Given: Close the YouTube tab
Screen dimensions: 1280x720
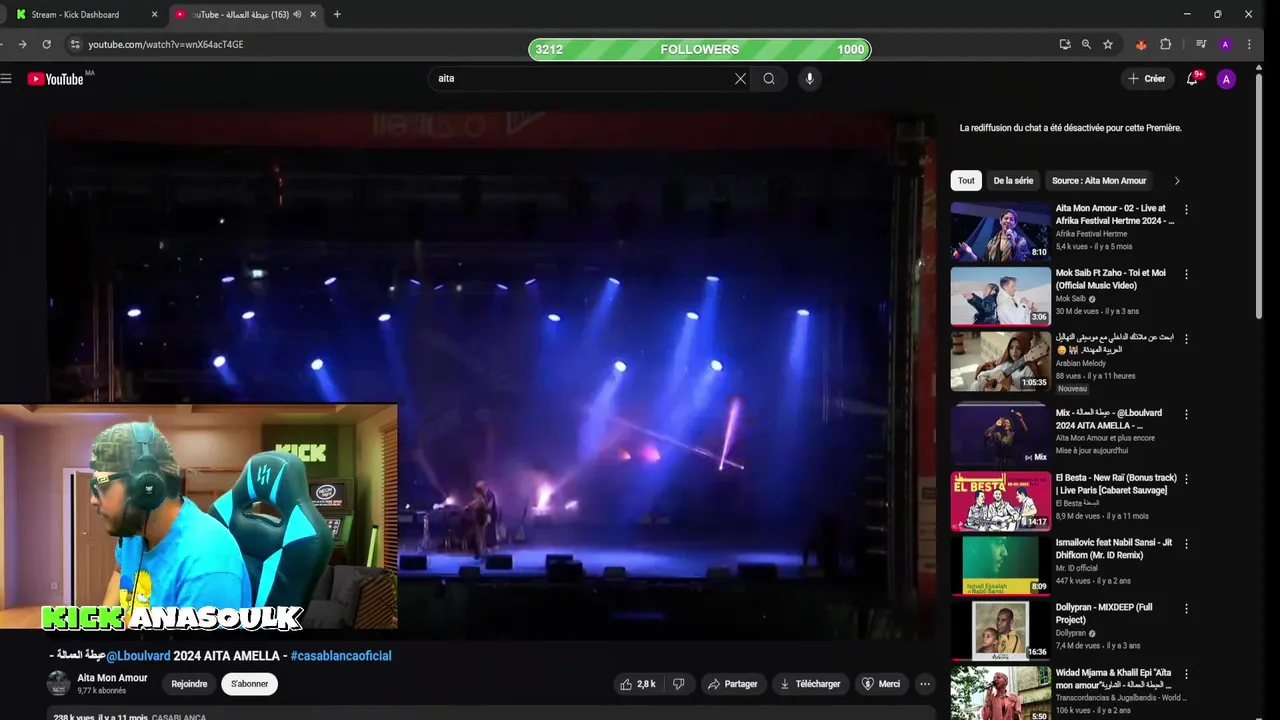Looking at the screenshot, I should point(314,14).
